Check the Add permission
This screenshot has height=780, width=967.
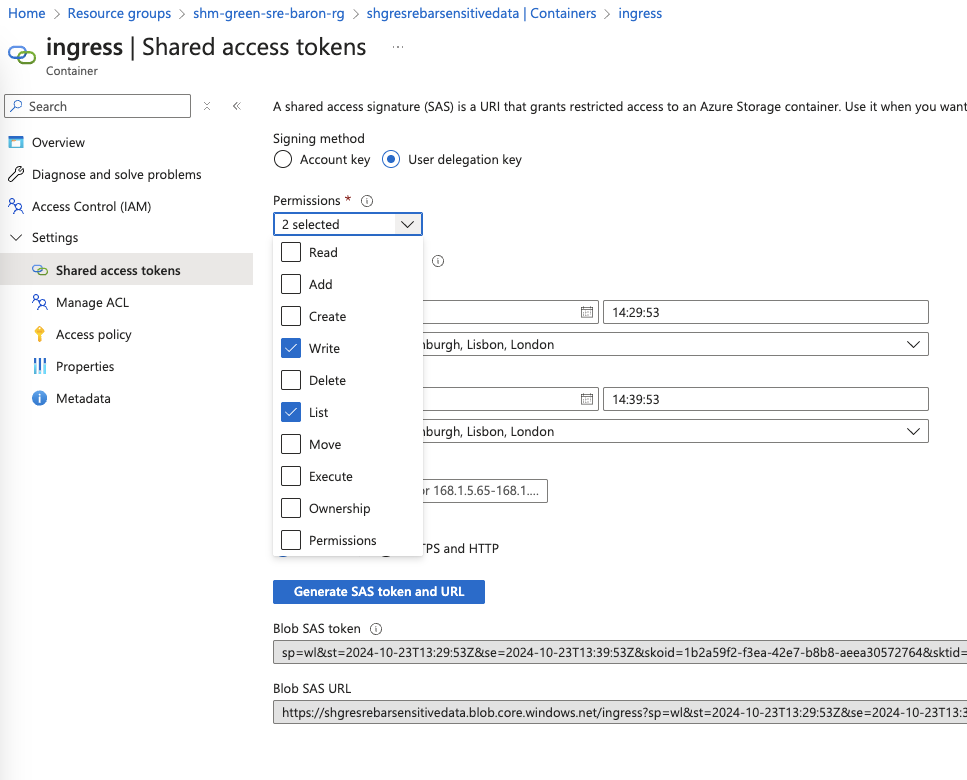291,284
